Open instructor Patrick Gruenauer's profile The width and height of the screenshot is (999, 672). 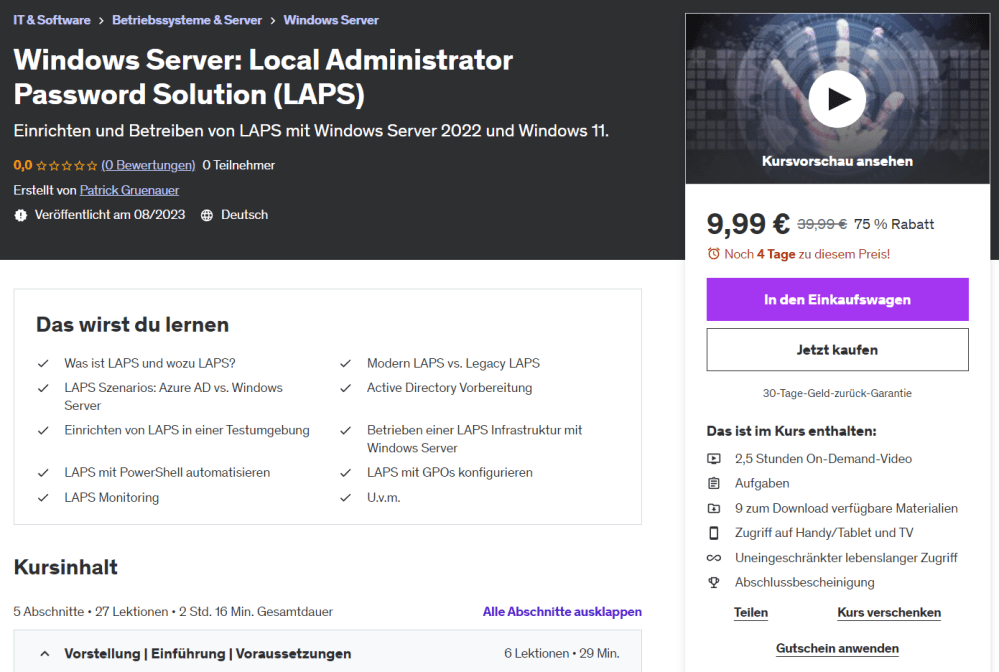[129, 190]
